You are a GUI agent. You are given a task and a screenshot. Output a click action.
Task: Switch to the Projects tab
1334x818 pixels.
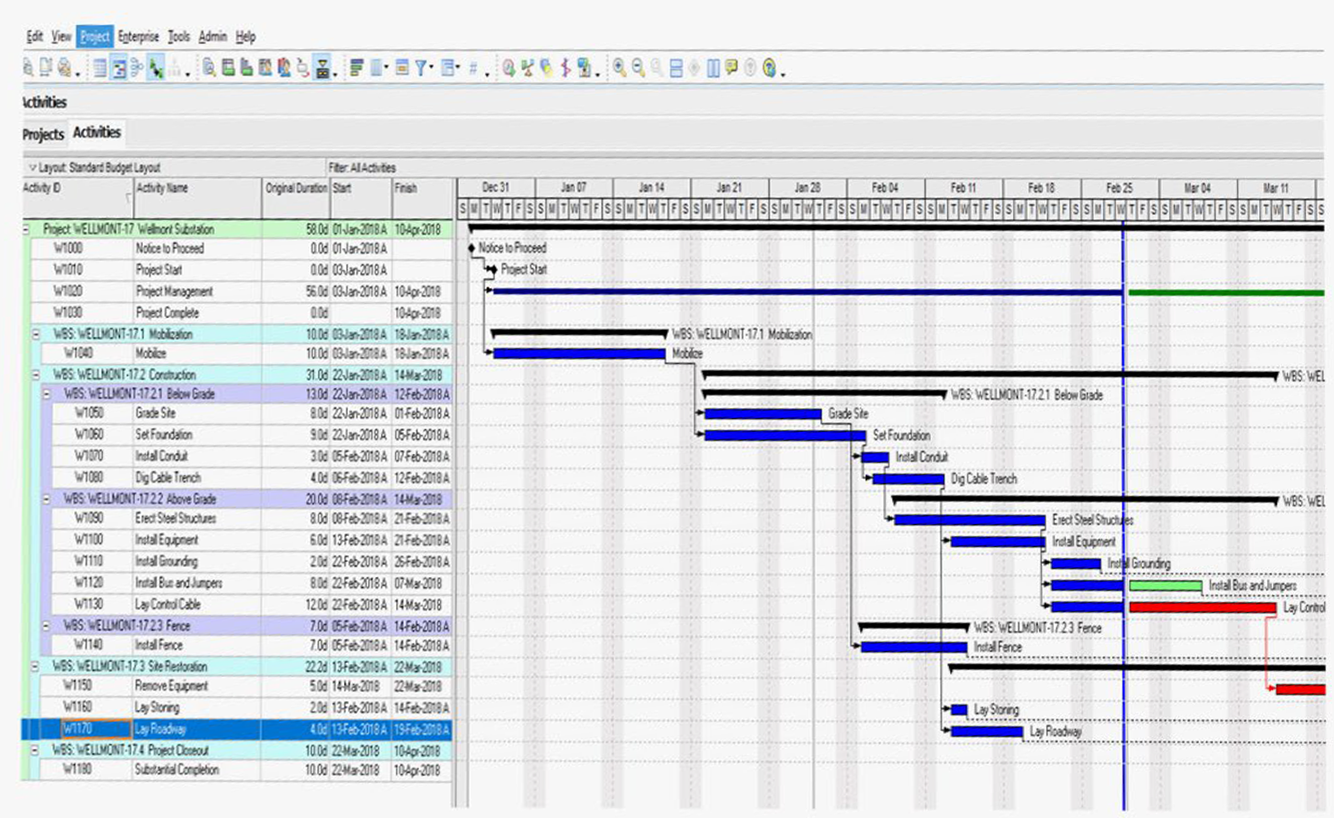coord(43,134)
